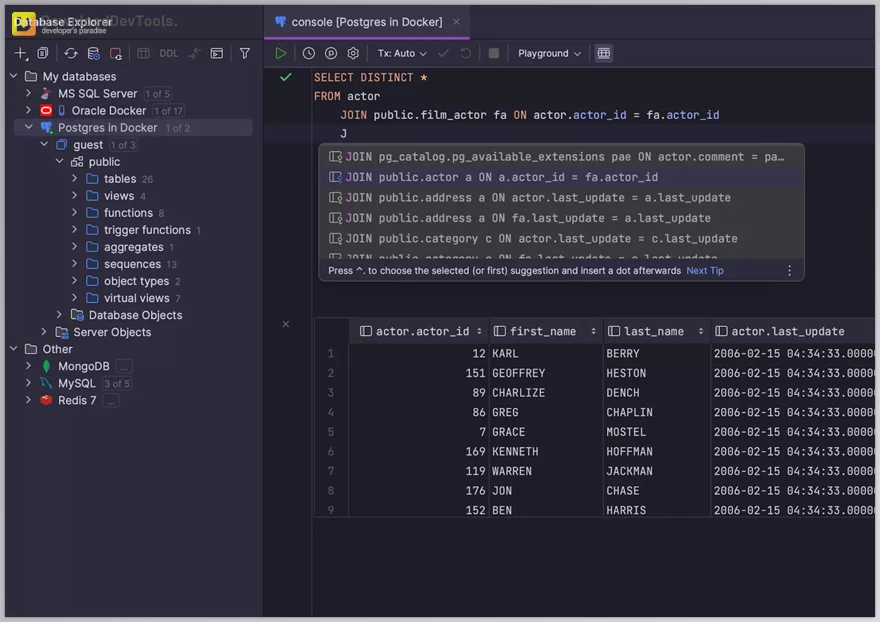
Task: Collapse the public schema node
Action: tap(59, 162)
